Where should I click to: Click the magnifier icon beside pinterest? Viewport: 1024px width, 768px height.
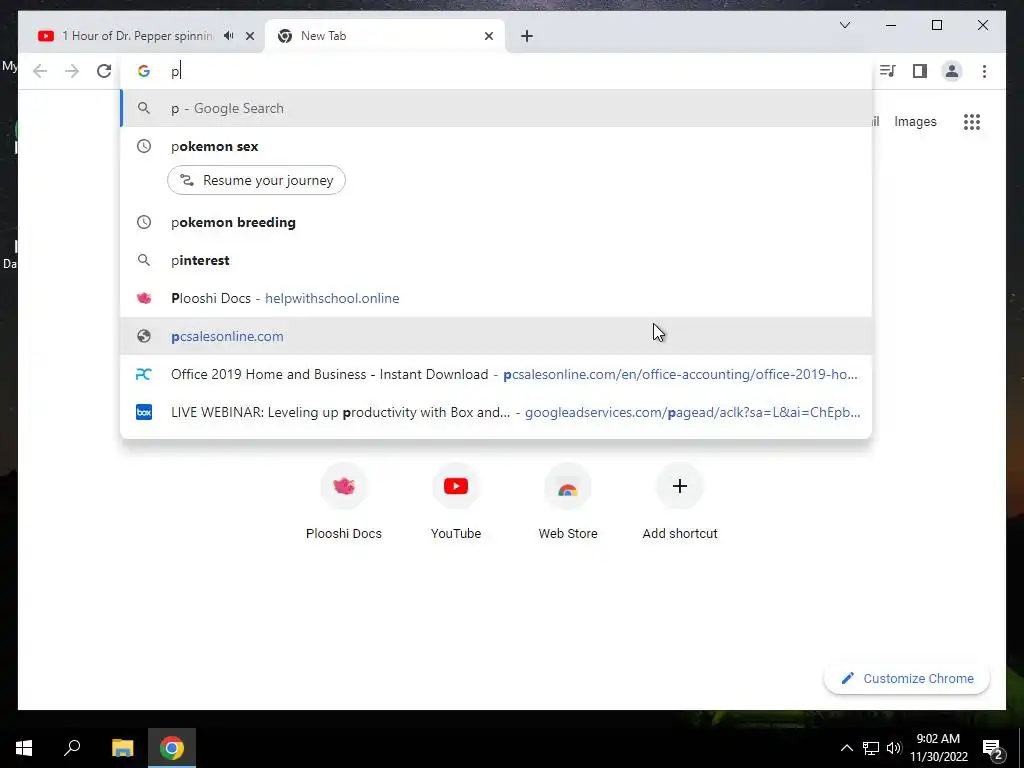pos(144,260)
